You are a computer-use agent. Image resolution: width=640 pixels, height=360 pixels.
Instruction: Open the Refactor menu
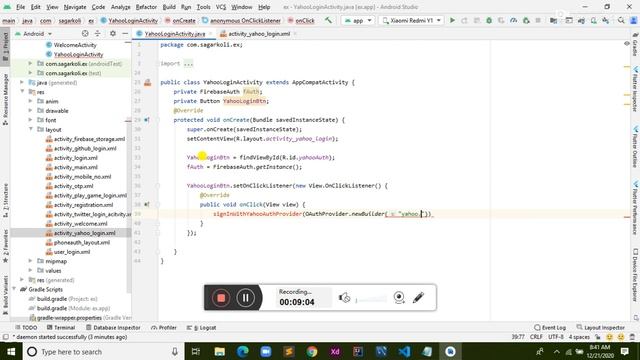146,7
